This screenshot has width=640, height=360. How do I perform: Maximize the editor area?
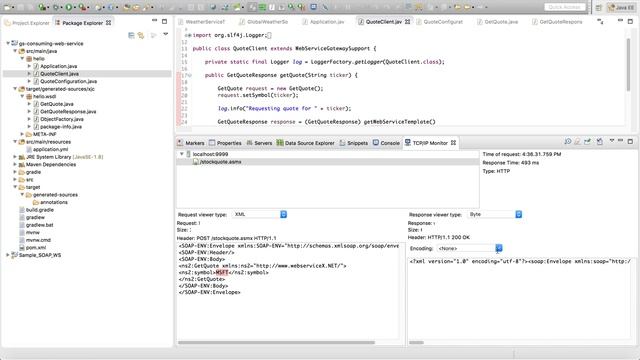pos(630,21)
